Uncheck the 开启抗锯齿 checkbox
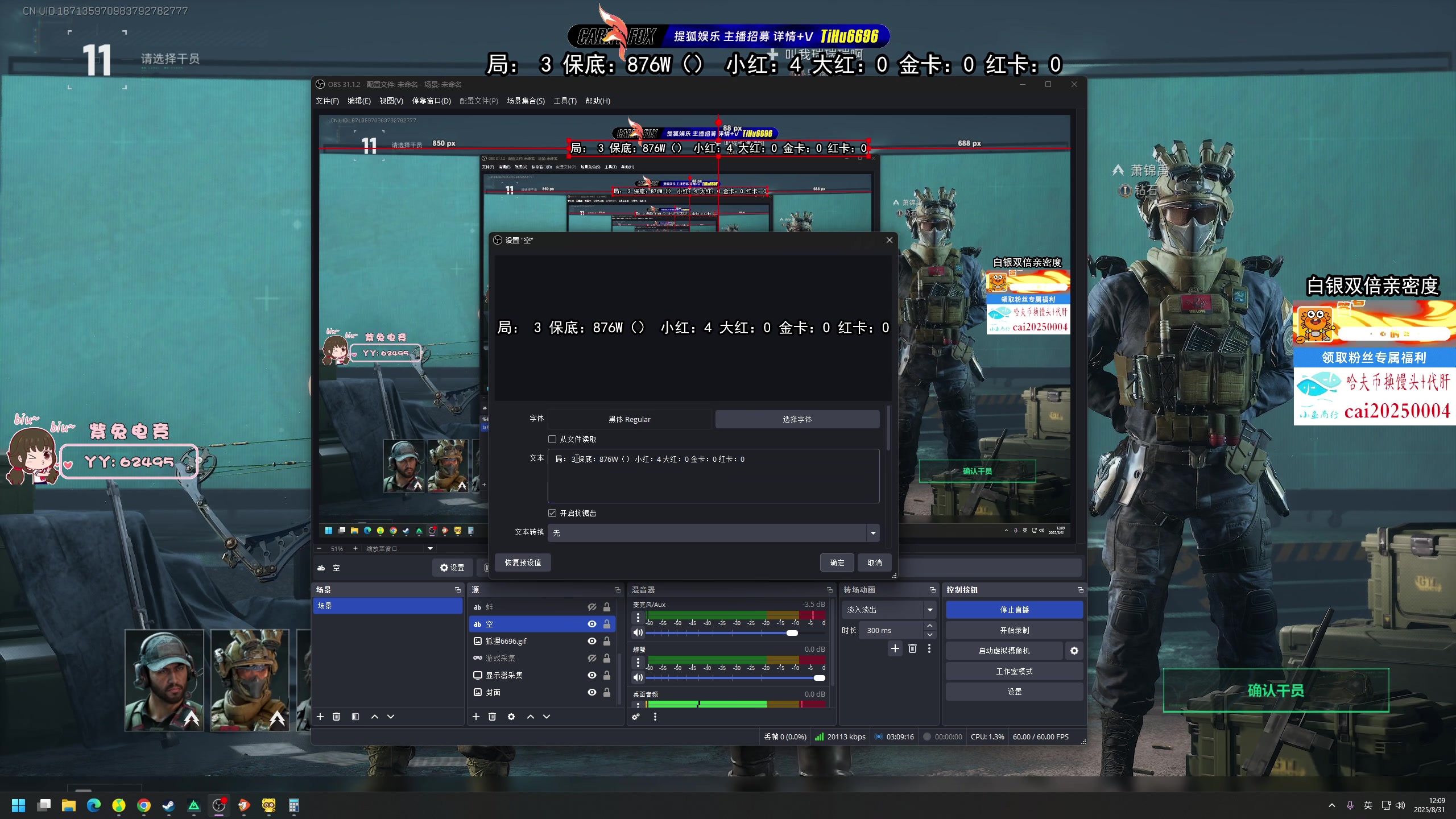Screen dimensions: 1456x819 552,513
